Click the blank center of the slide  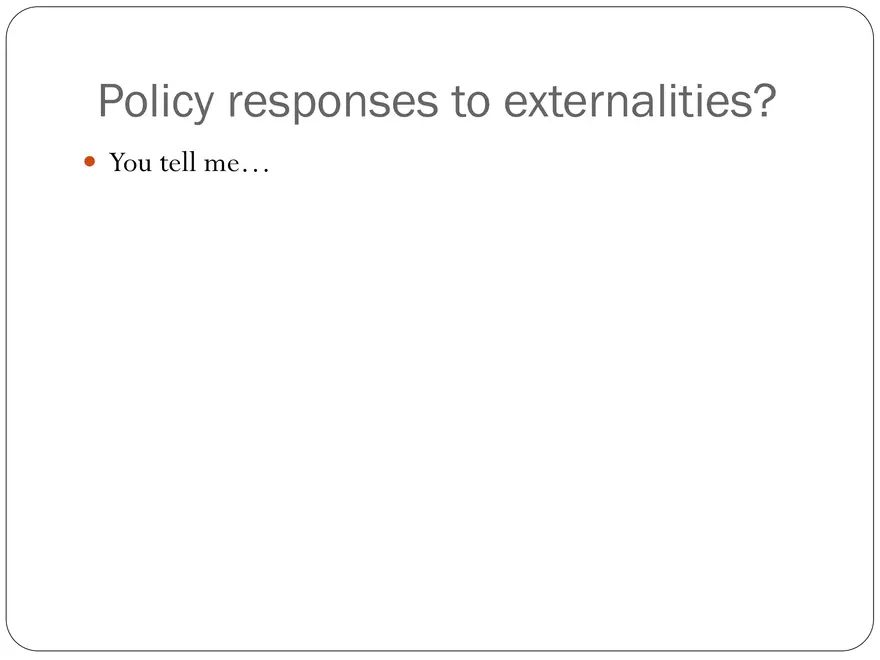tap(440, 380)
